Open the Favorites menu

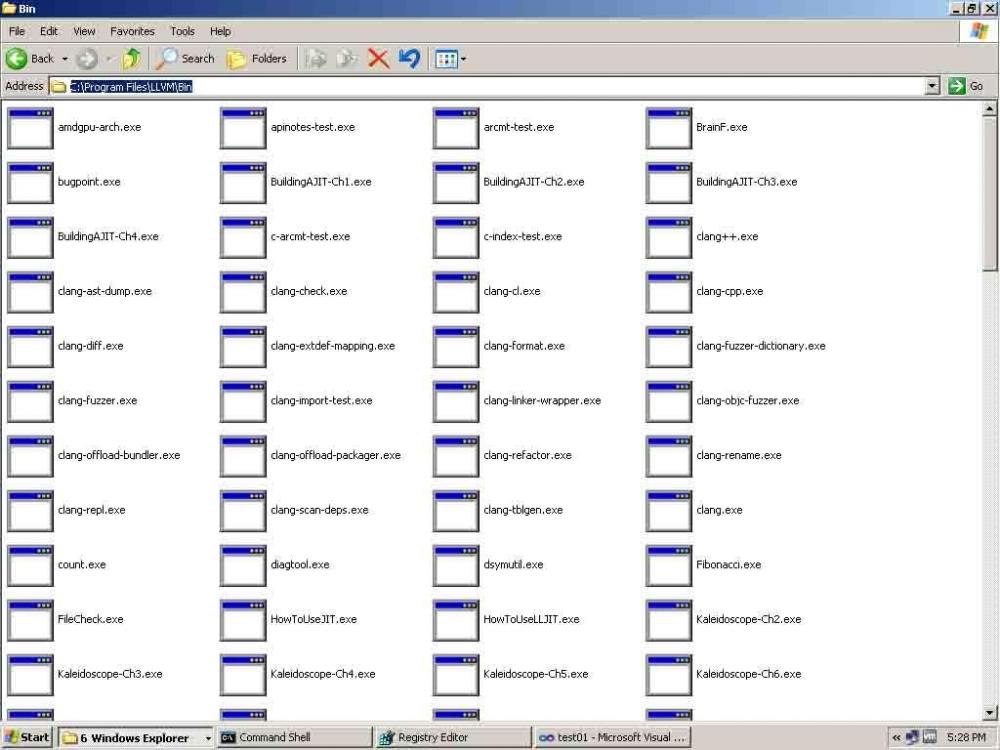132,31
